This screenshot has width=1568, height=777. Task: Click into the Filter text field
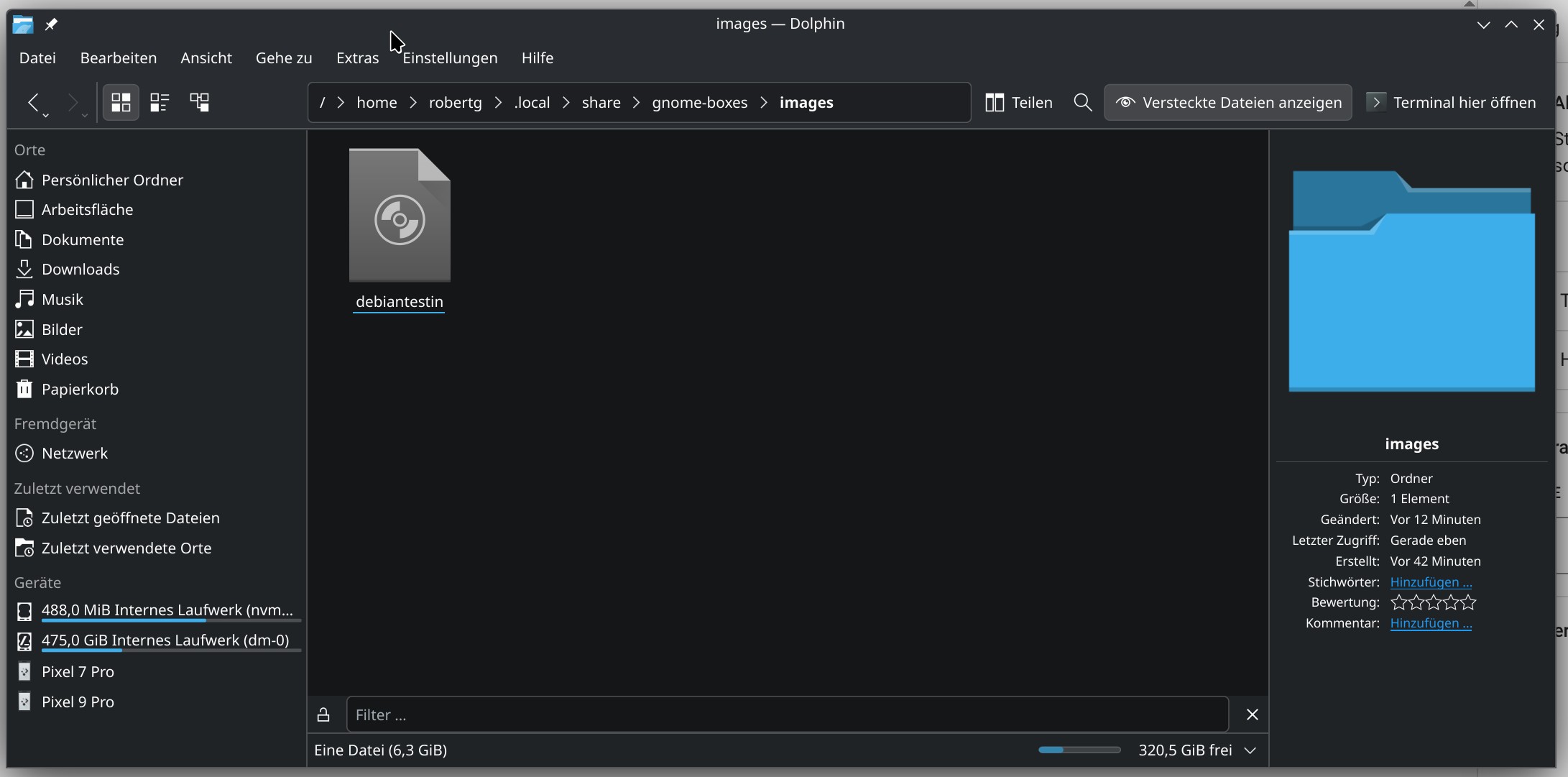[787, 714]
